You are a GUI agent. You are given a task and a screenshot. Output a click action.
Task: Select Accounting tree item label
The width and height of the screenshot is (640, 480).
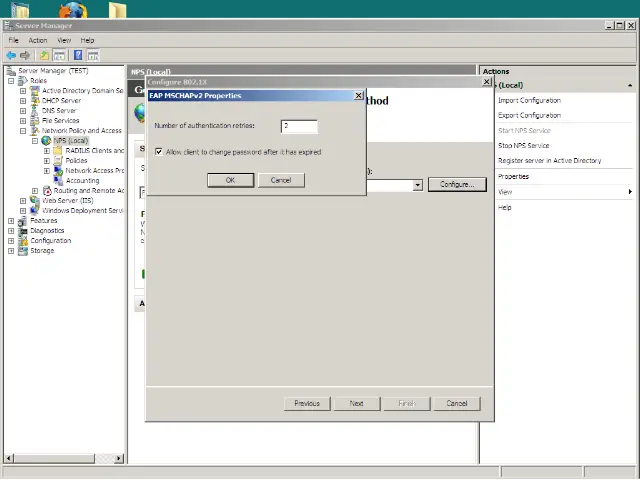tap(82, 180)
